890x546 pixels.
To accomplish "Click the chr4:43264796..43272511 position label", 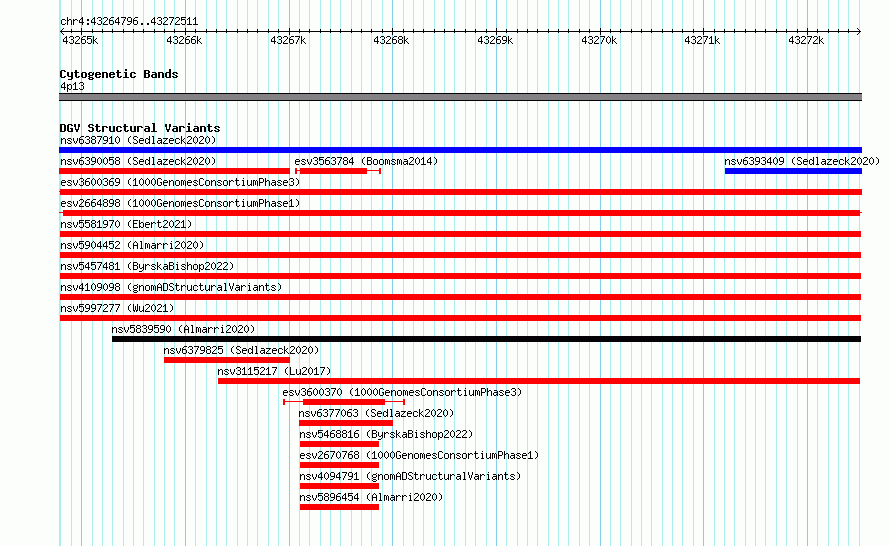I will [129, 22].
